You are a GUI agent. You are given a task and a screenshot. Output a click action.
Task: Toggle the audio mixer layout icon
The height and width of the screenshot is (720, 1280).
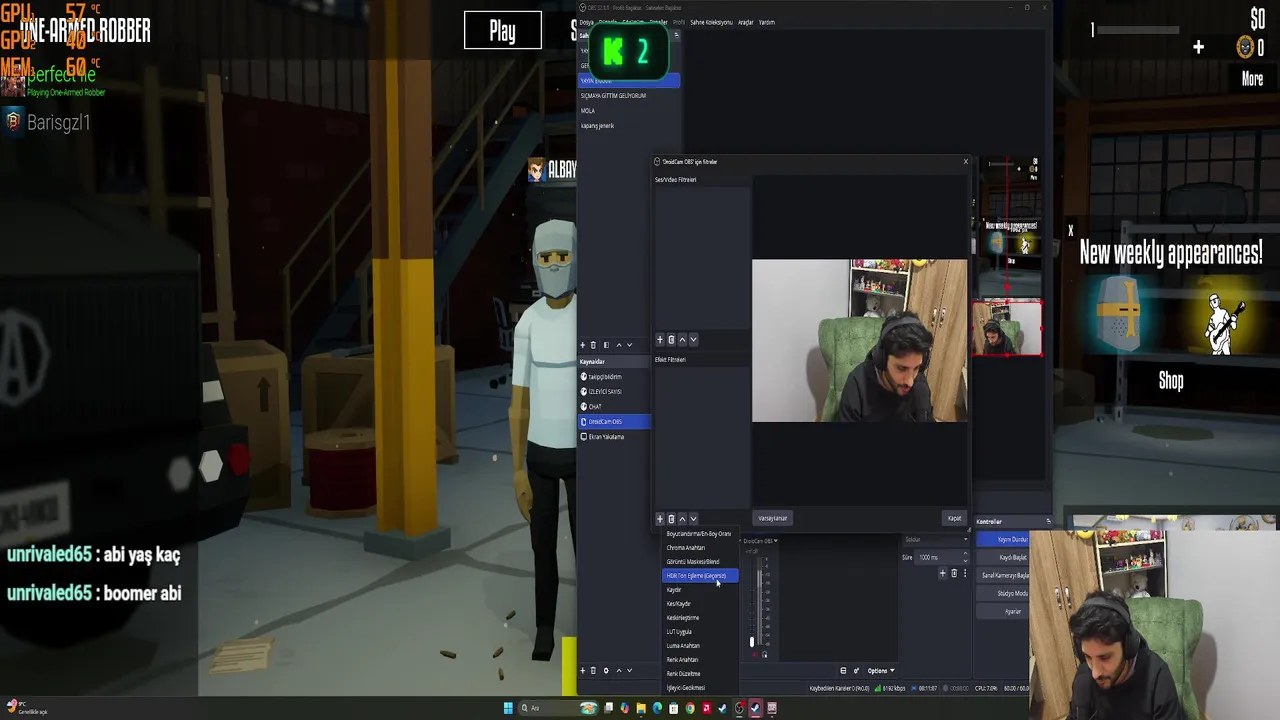(x=843, y=670)
